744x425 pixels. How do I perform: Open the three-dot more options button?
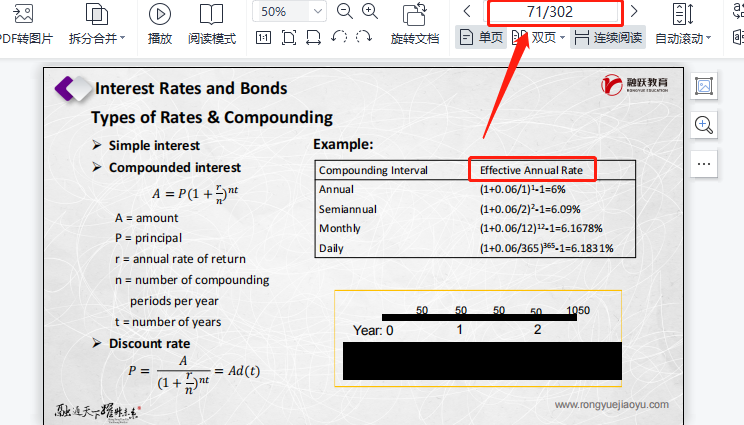pos(704,163)
